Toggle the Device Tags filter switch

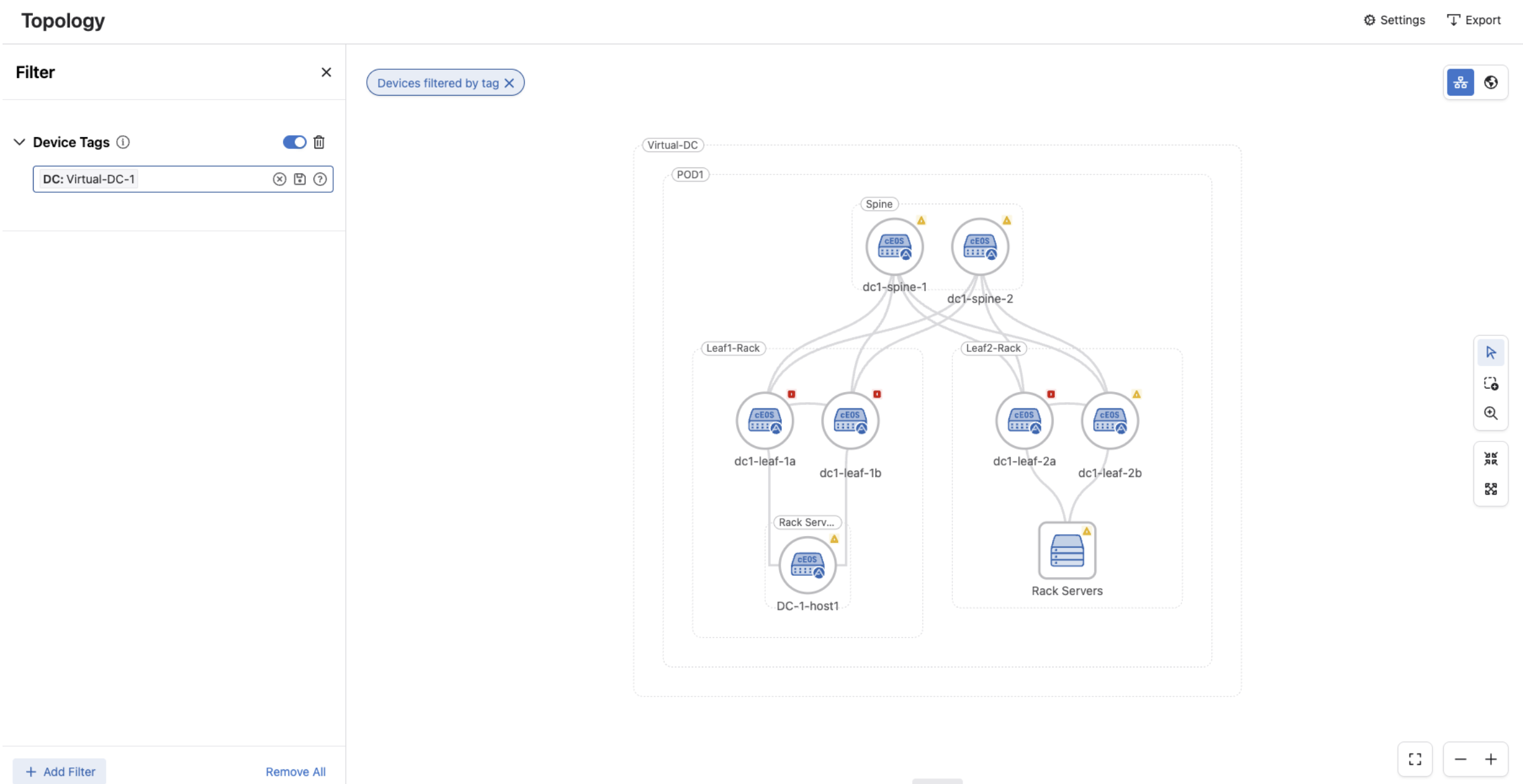[x=294, y=142]
